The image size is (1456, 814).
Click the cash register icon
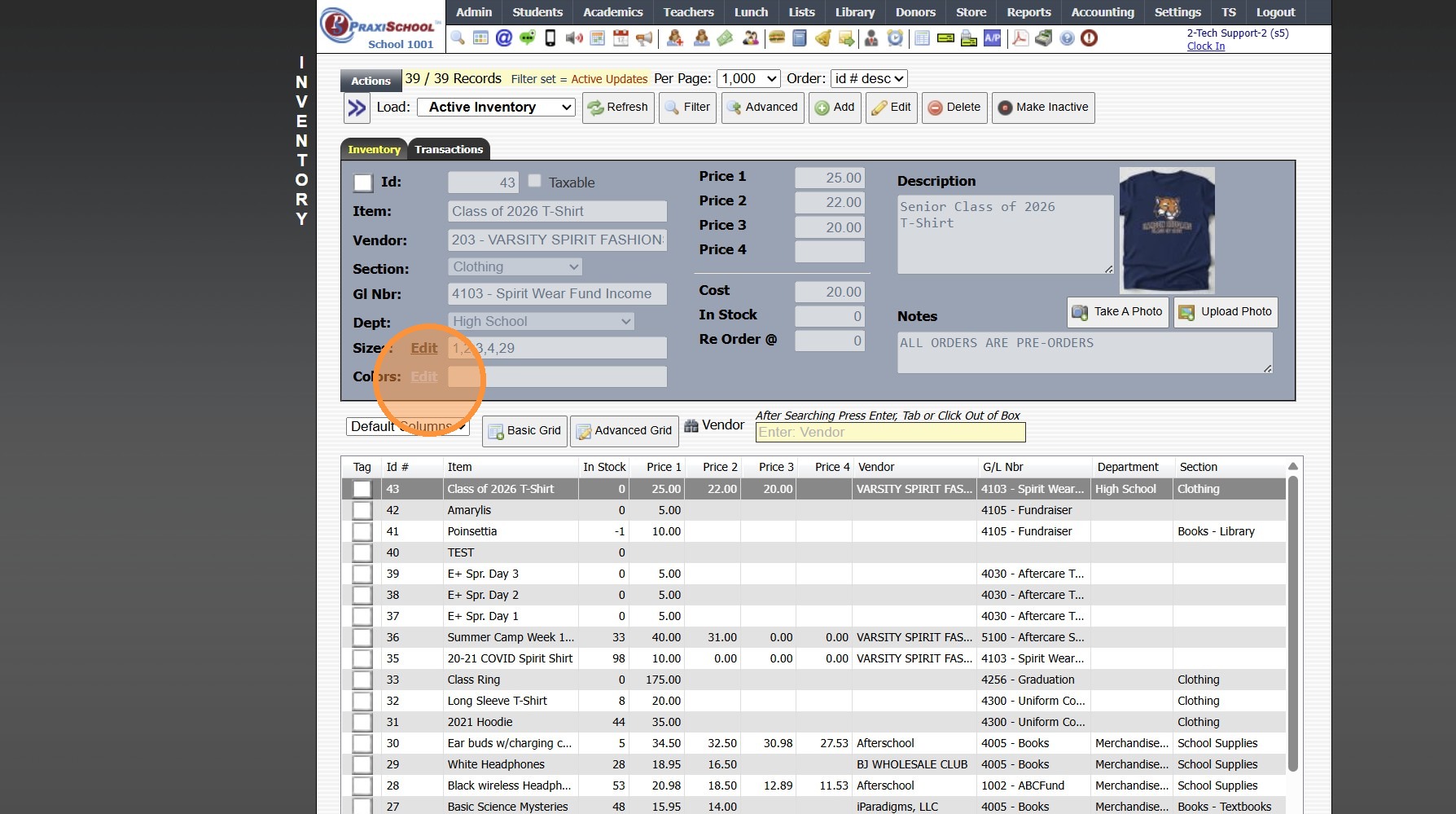click(1043, 37)
